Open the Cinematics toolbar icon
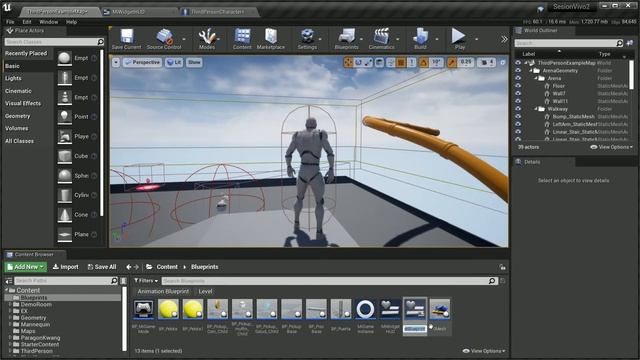Viewport: 640px width, 360px height. click(x=382, y=39)
